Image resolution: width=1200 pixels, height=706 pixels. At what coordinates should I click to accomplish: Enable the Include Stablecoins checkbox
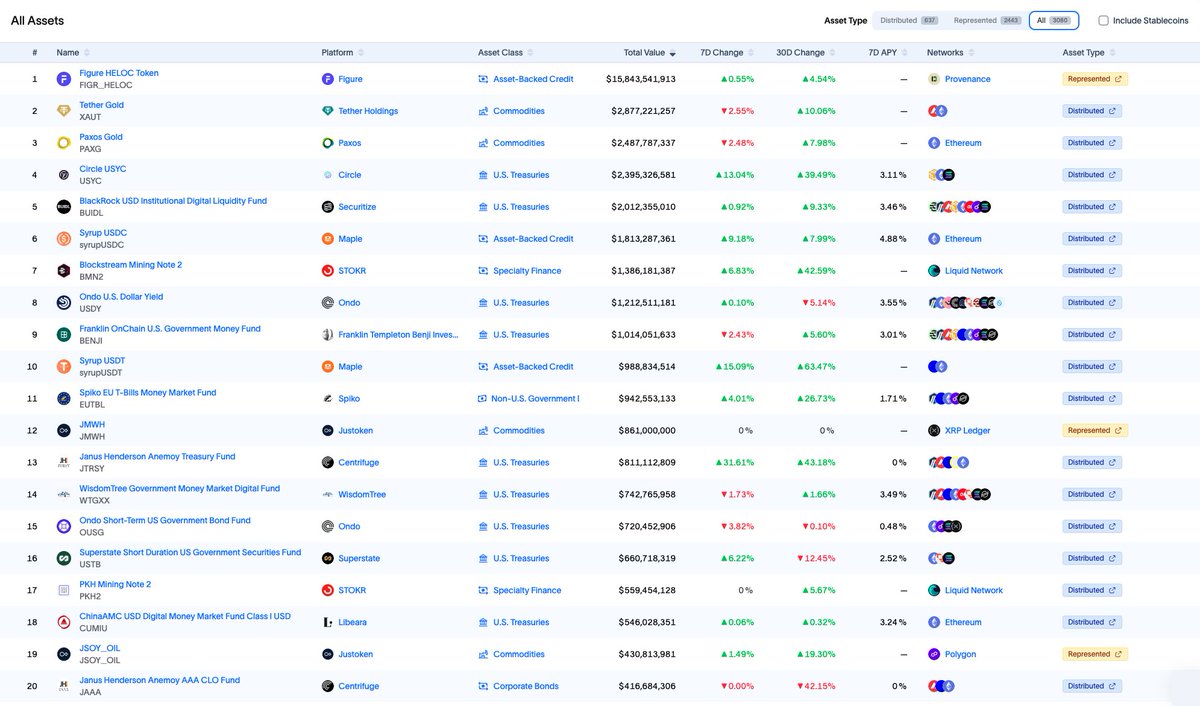[1103, 20]
